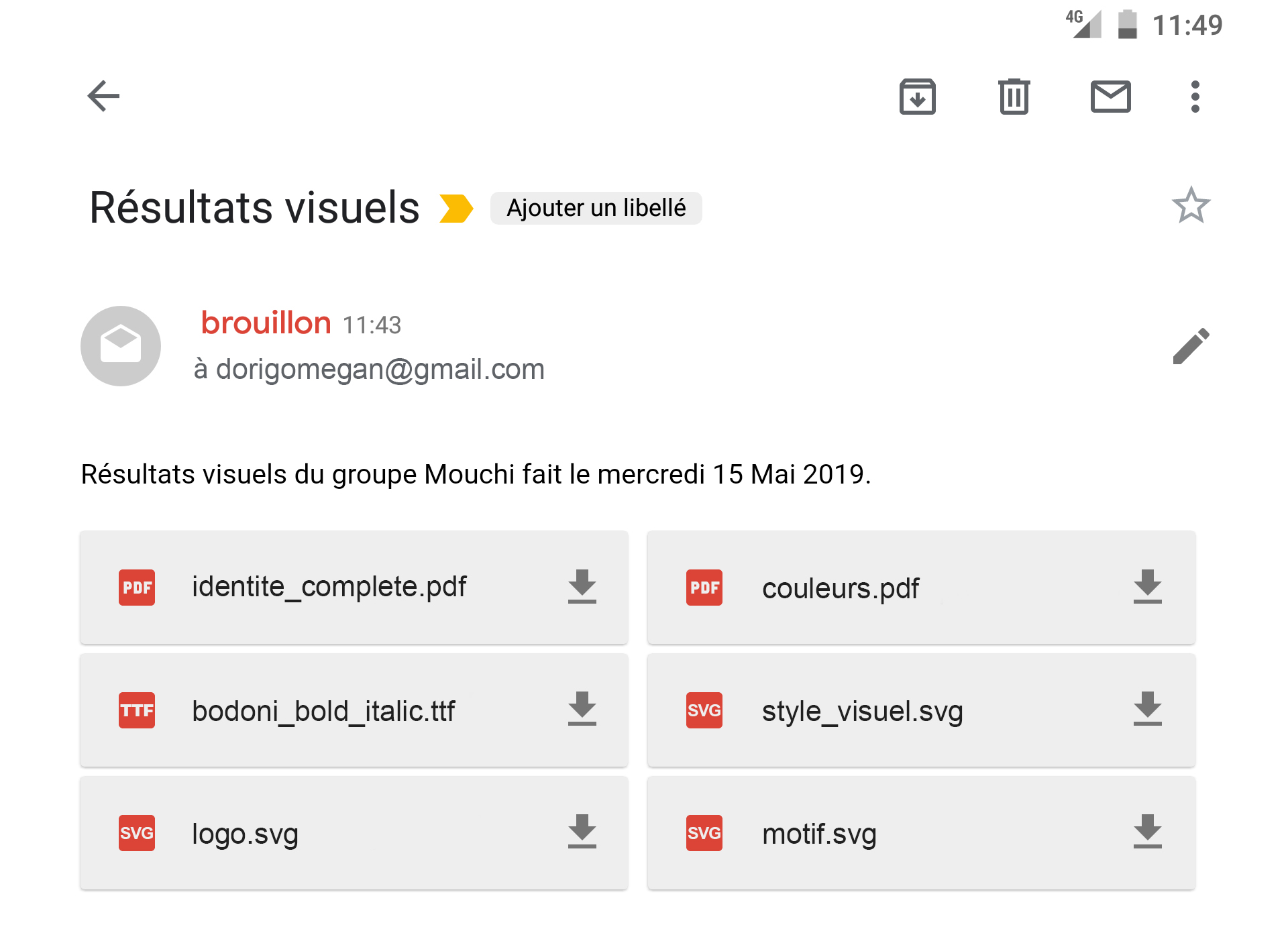This screenshot has width=1288, height=939.
Task: Download motif.svg attachment
Action: [1147, 832]
